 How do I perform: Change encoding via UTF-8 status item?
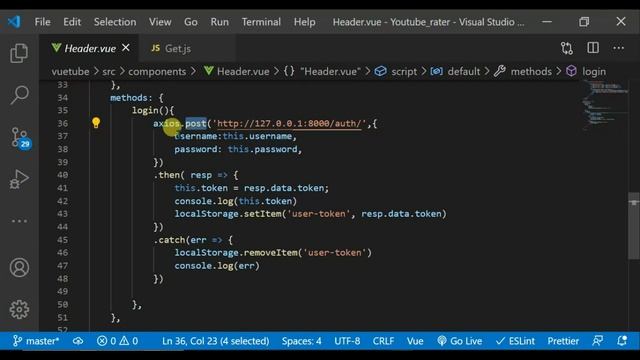click(347, 341)
